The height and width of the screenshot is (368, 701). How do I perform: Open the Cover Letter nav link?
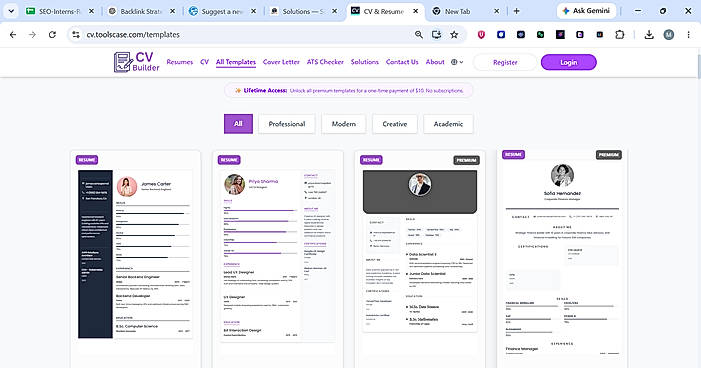click(281, 62)
